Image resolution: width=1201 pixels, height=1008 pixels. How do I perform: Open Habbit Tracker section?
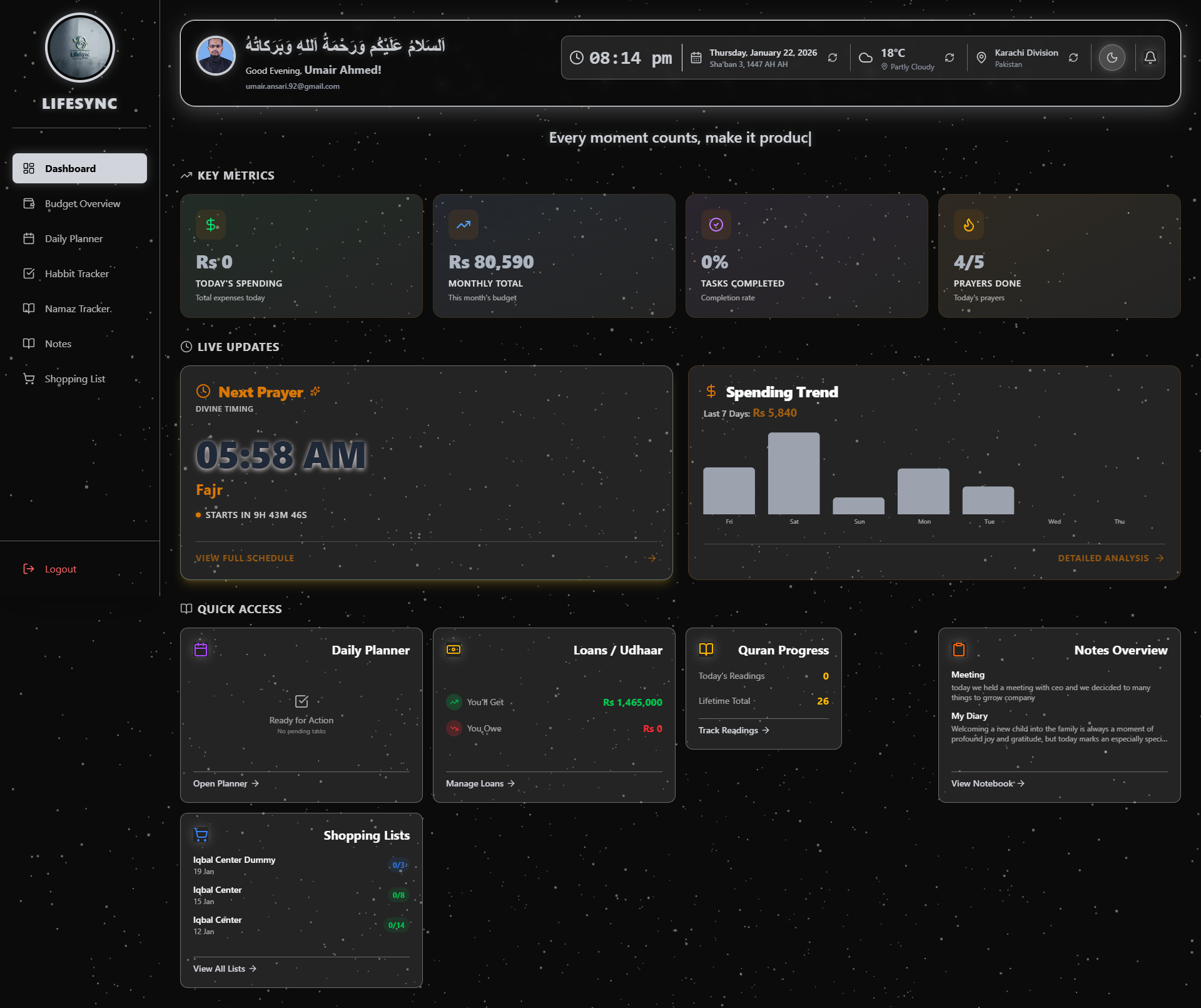[x=76, y=273]
